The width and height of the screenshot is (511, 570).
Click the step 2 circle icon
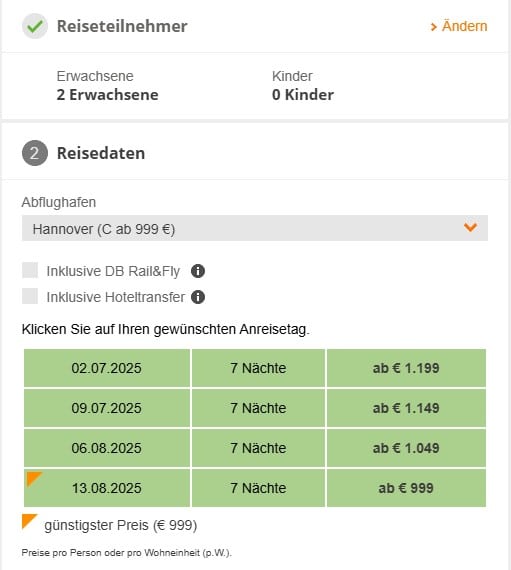[35, 153]
